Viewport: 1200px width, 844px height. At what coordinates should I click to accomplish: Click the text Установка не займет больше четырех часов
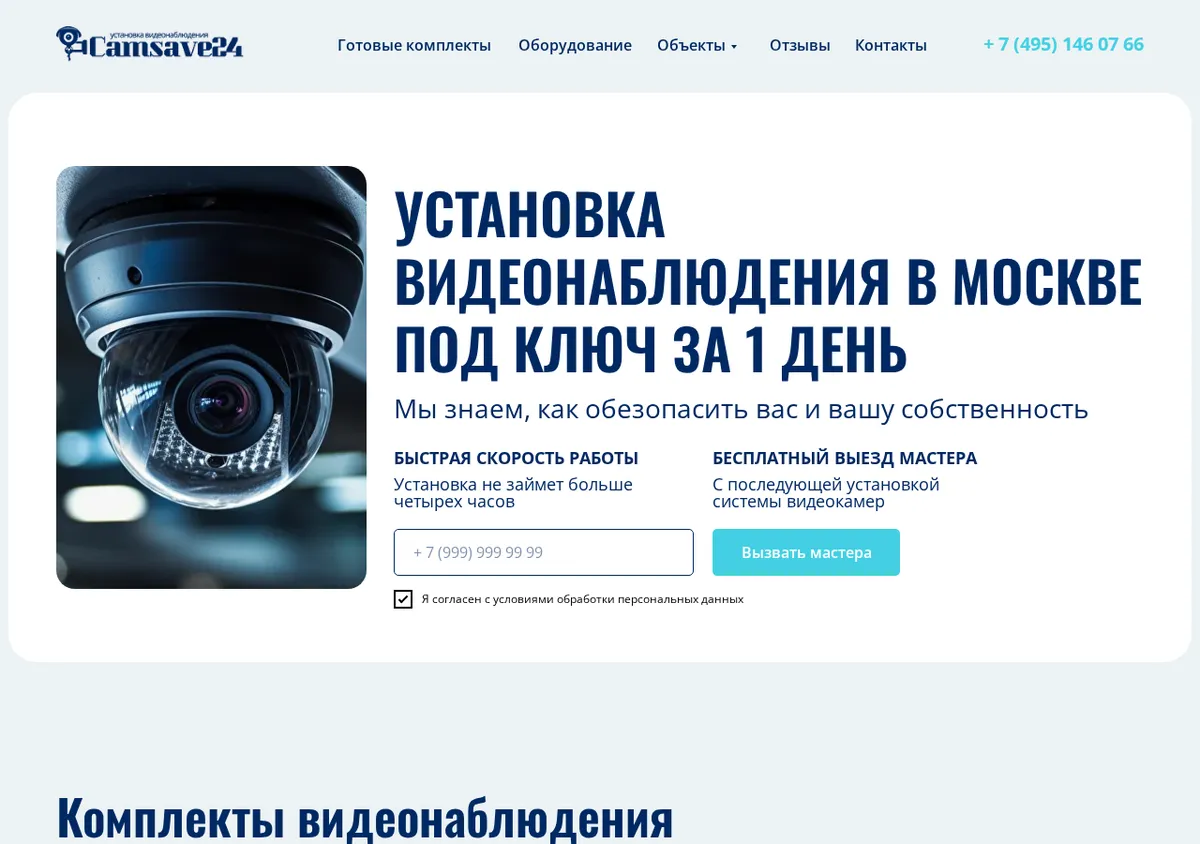[x=513, y=493]
